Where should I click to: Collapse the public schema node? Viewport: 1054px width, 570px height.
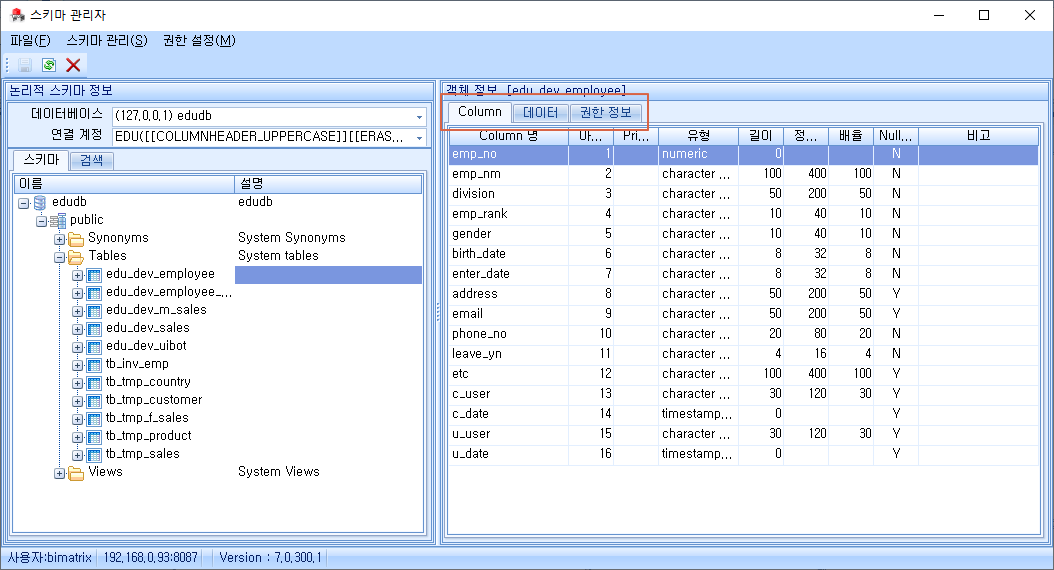pos(42,221)
